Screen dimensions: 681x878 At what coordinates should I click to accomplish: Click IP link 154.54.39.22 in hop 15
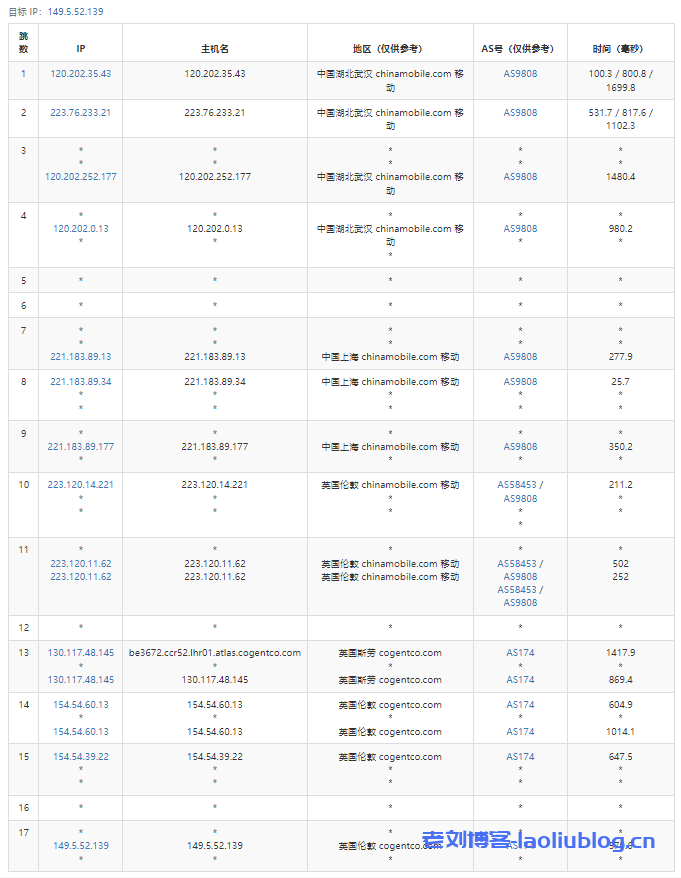point(80,757)
